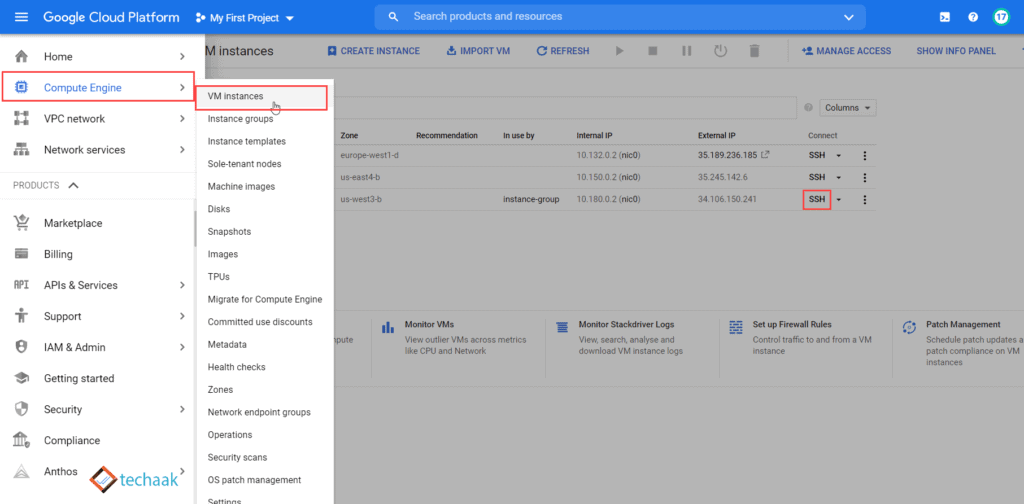The width and height of the screenshot is (1024, 504).
Task: Open SSH dropdown arrow for us-east4-b
Action: coord(839,178)
